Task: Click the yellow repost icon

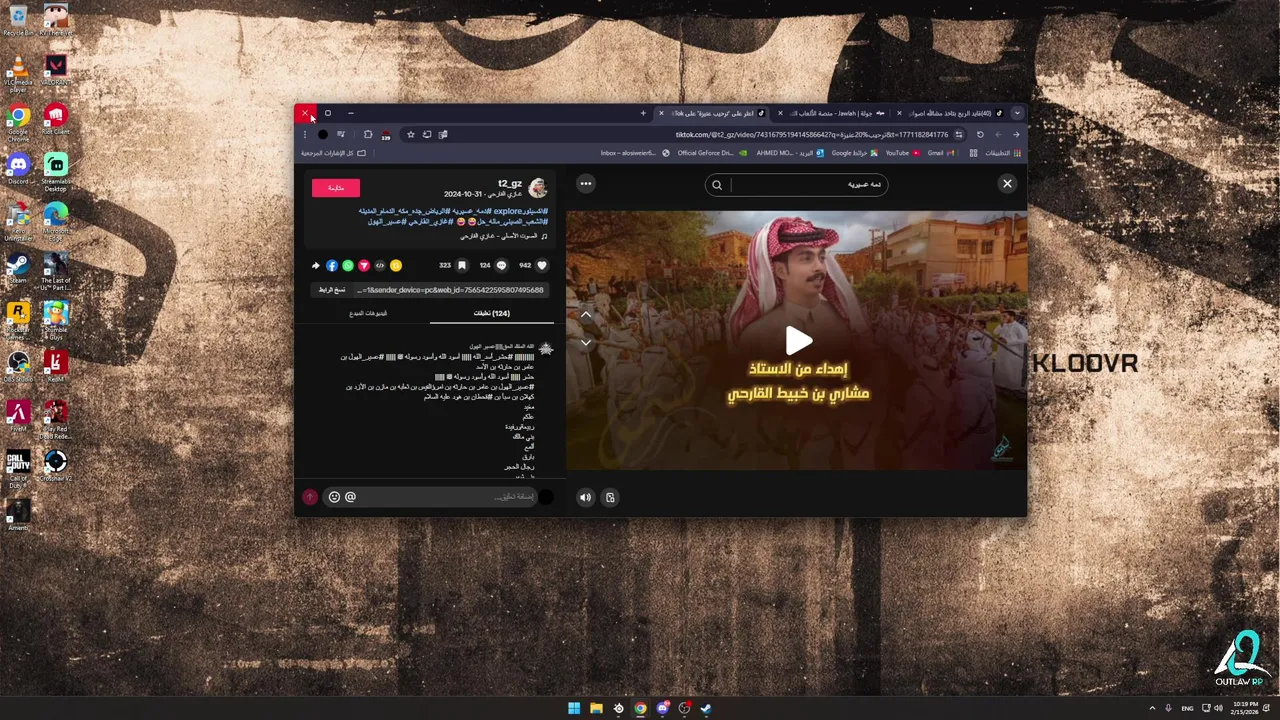Action: tap(396, 266)
